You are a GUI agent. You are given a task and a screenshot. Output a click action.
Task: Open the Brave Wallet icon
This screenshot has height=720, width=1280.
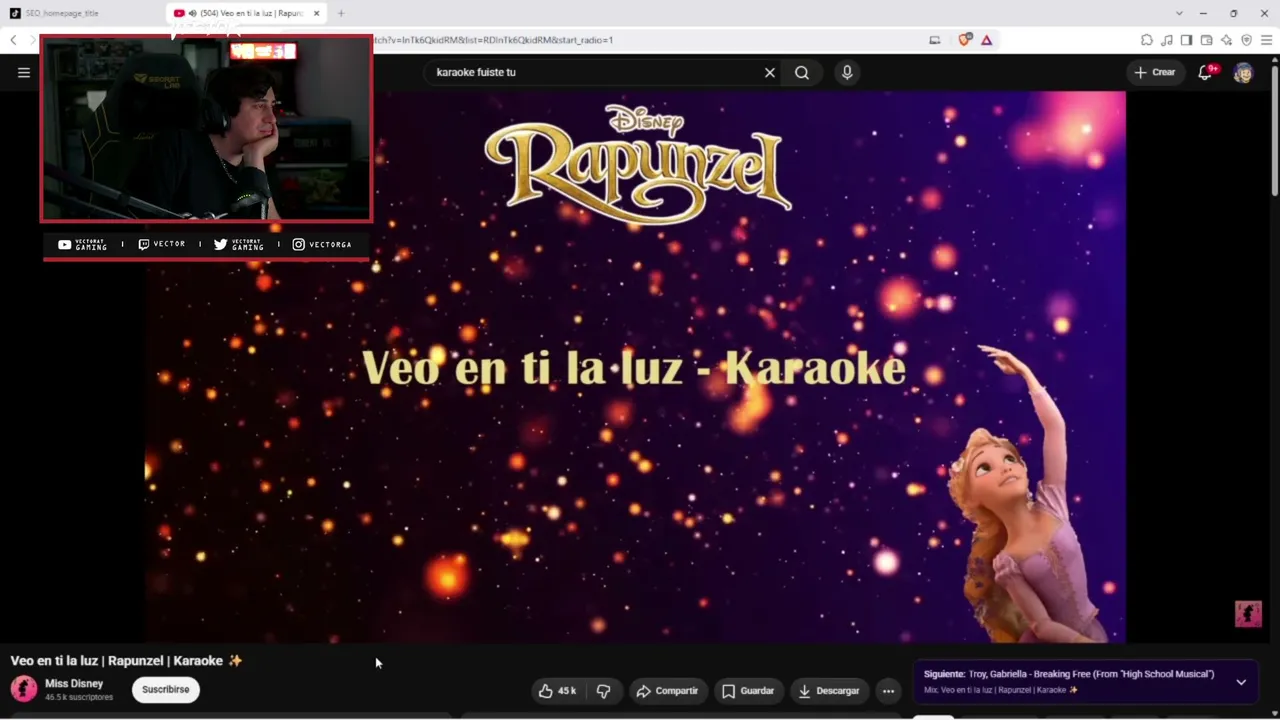pyautogui.click(x=1206, y=40)
